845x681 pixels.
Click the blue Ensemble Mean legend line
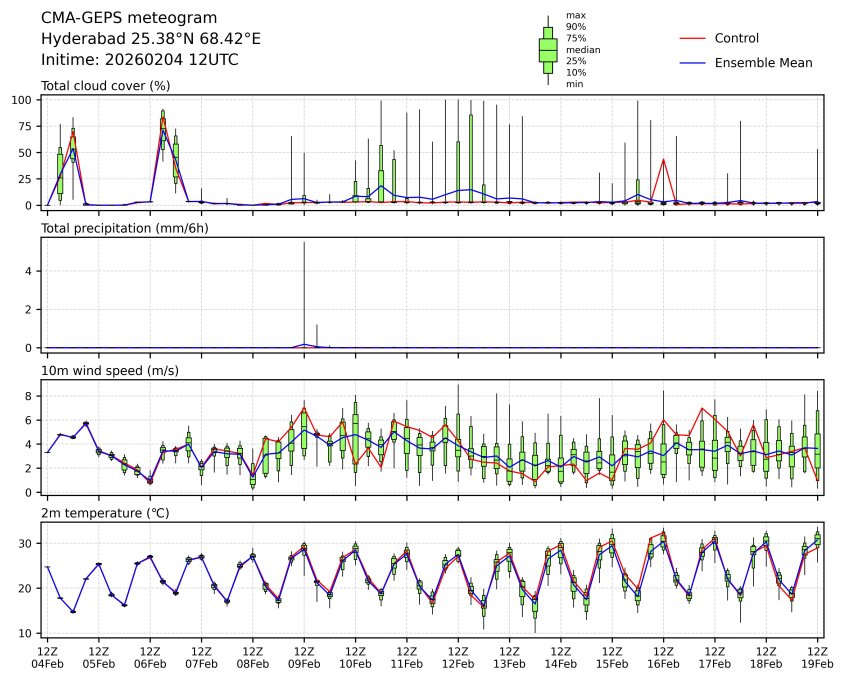693,63
